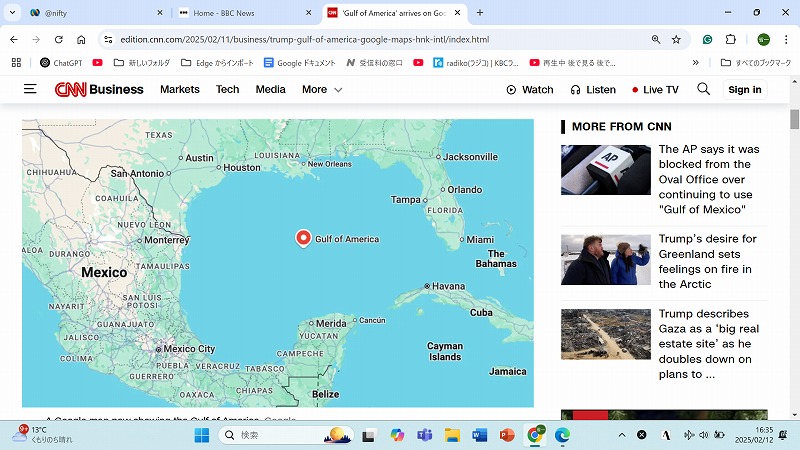This screenshot has width=800, height=450.
Task: Bookmark this page with star icon
Action: [676, 39]
